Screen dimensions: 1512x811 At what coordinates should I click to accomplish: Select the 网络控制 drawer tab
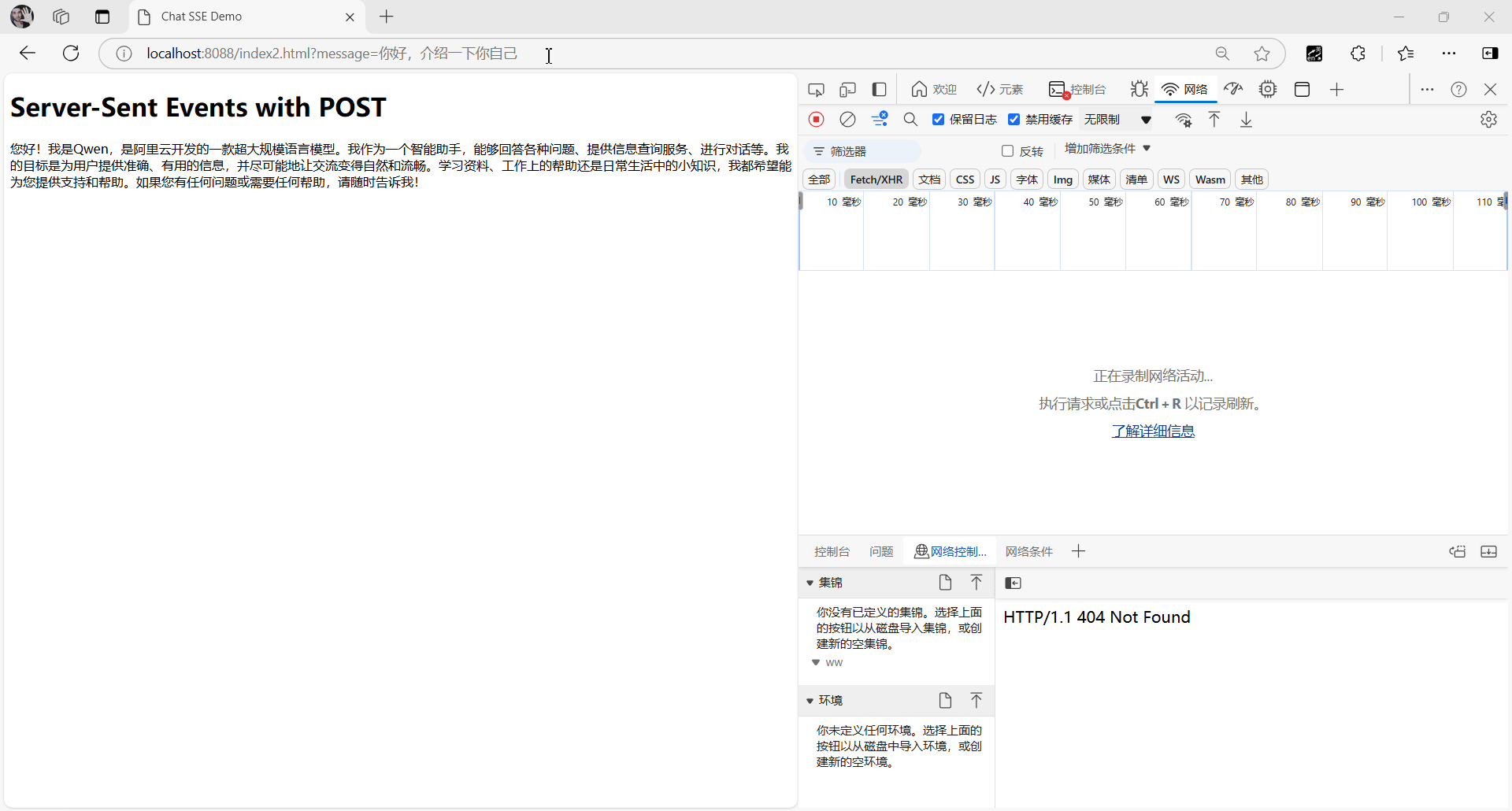[951, 552]
